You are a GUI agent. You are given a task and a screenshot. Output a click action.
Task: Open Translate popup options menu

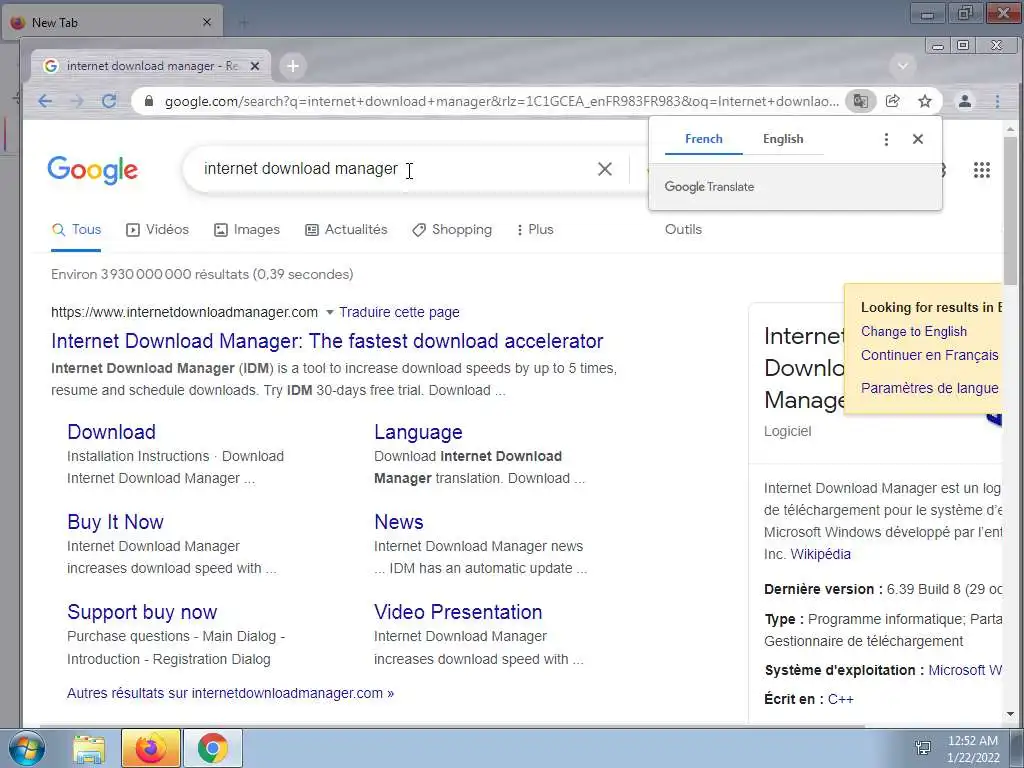[x=886, y=139]
